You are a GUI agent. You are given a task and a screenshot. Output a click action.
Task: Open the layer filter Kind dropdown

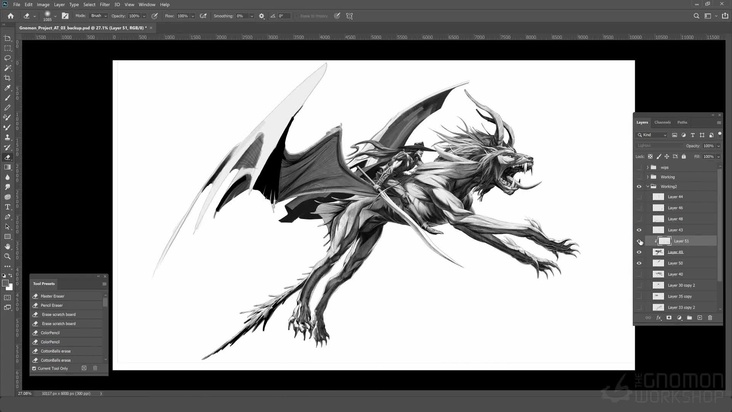pos(653,135)
